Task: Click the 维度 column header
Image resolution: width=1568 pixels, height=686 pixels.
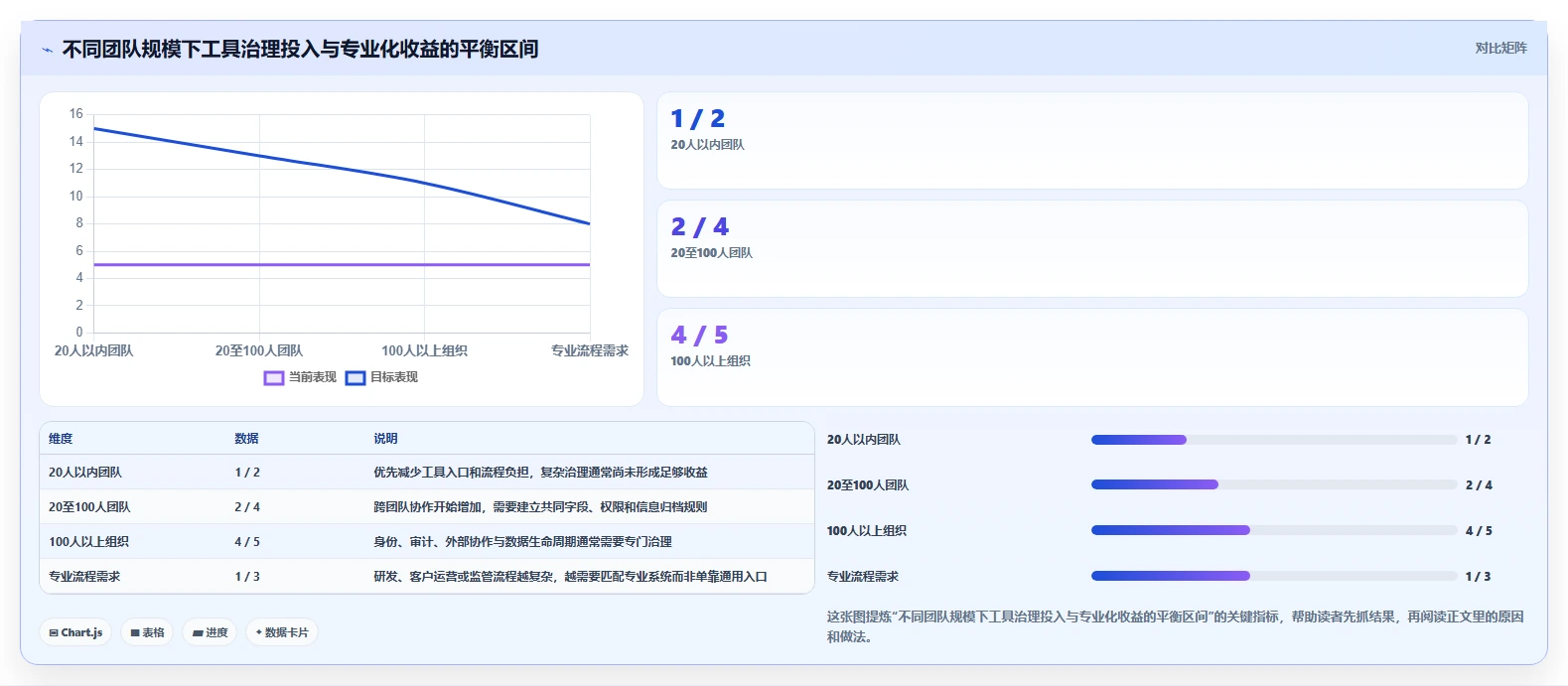Action: (61, 439)
